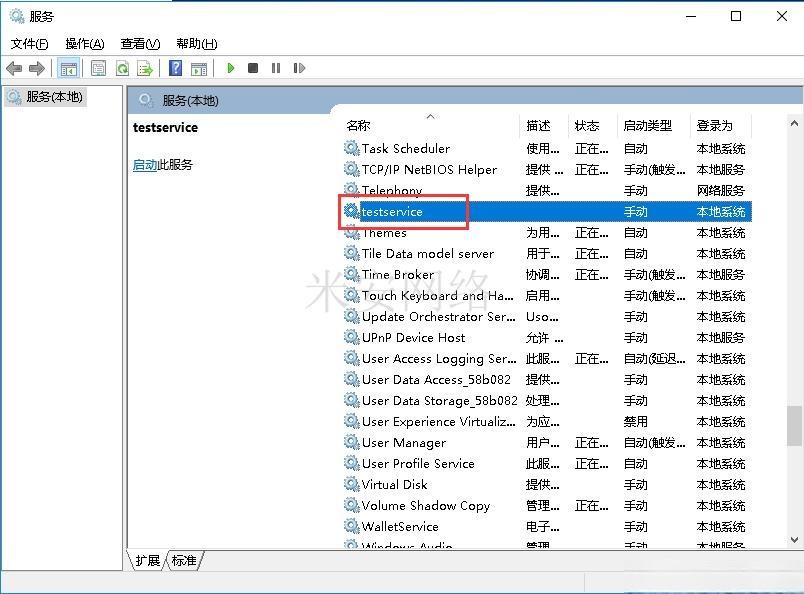Start the service with green play icon
This screenshot has width=804, height=594.
tap(231, 68)
